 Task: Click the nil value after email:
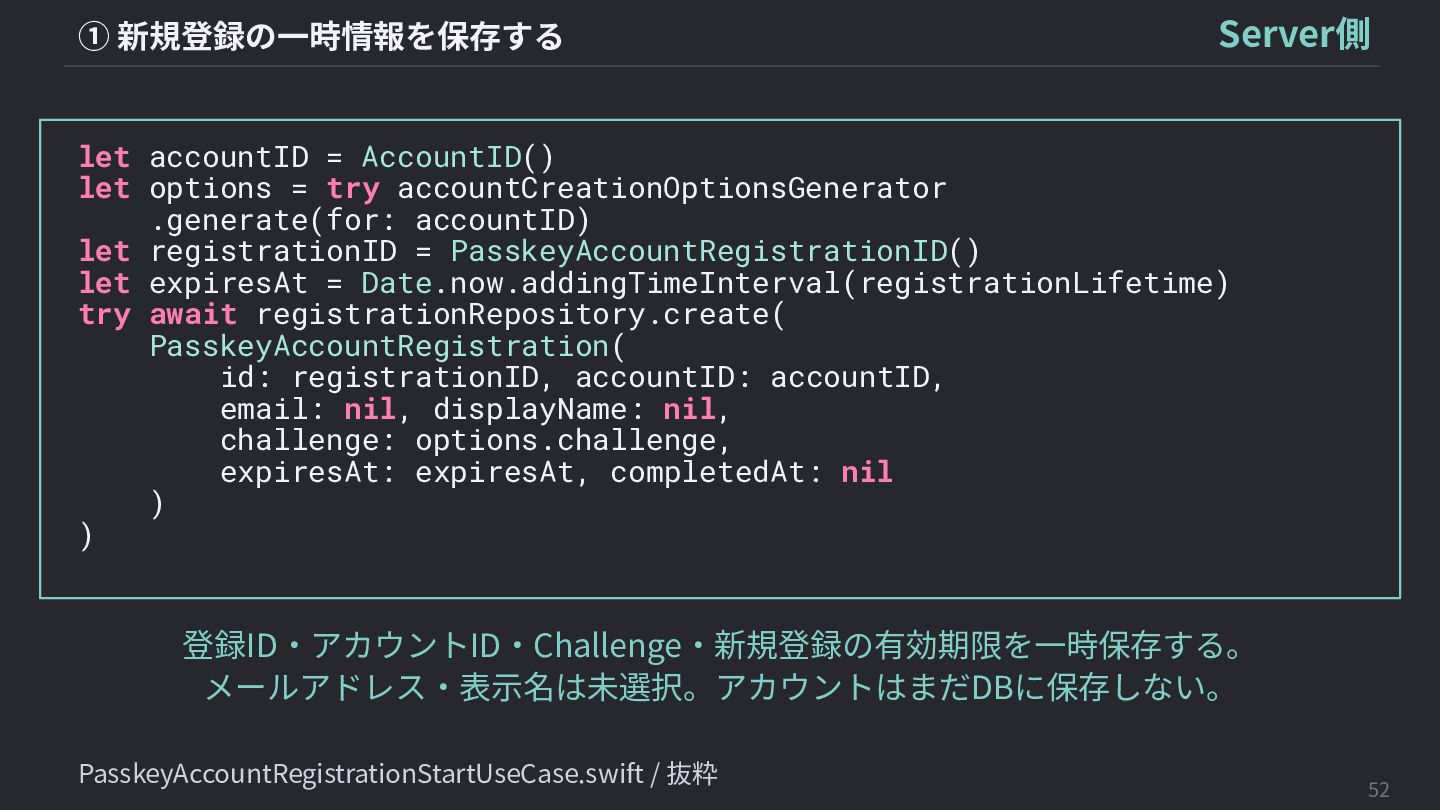coord(370,409)
